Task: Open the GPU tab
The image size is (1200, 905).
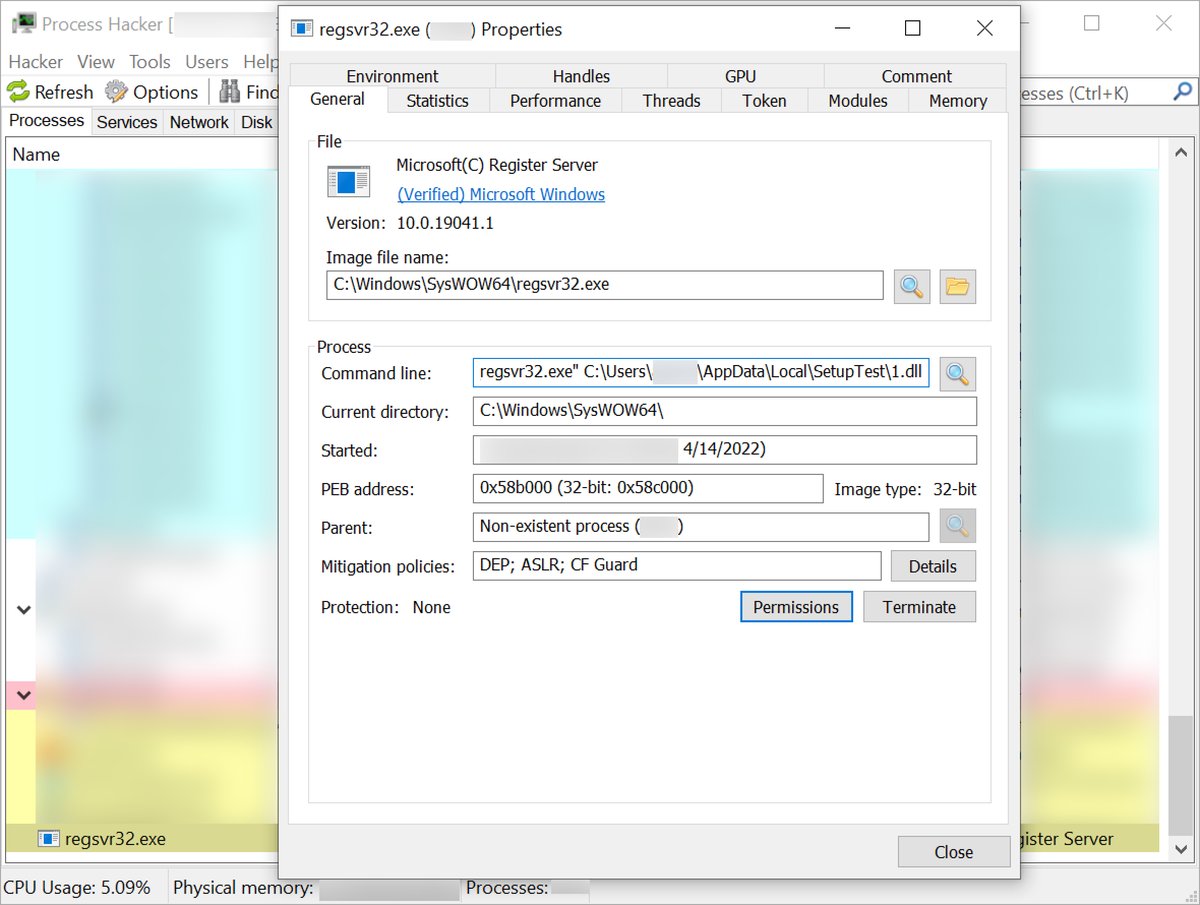Action: (741, 76)
